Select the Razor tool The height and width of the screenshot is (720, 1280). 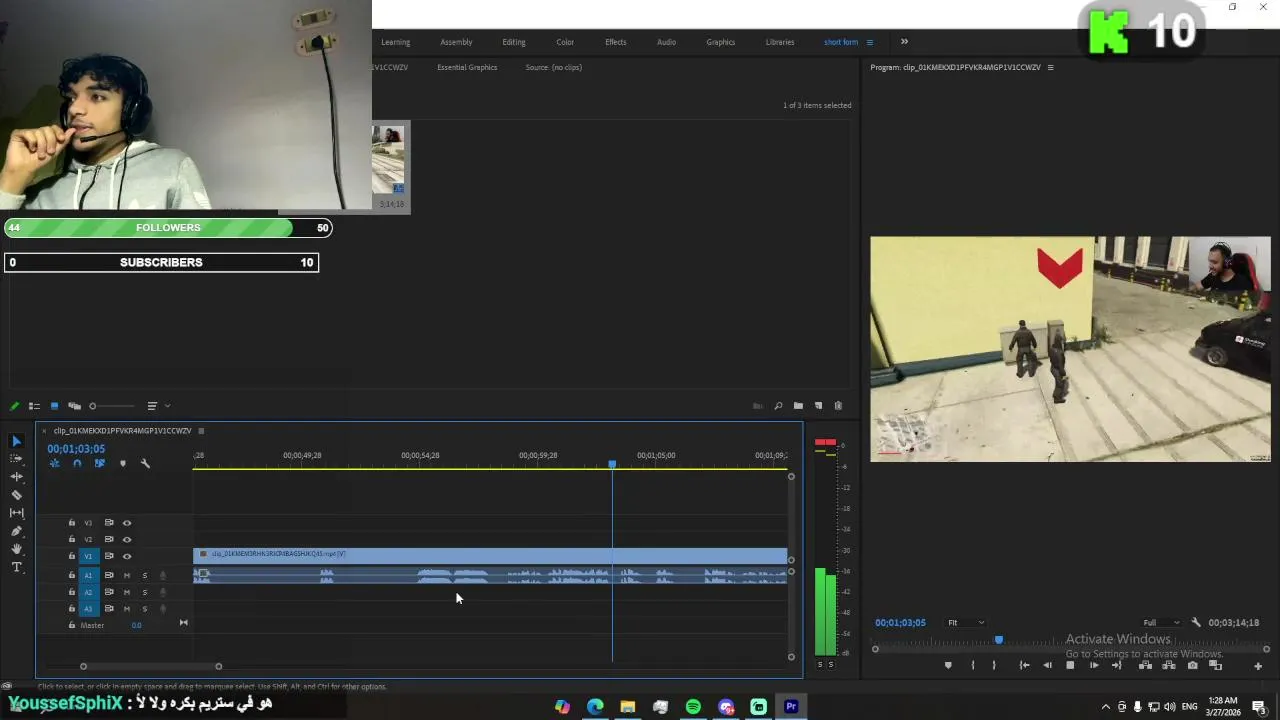pos(16,495)
